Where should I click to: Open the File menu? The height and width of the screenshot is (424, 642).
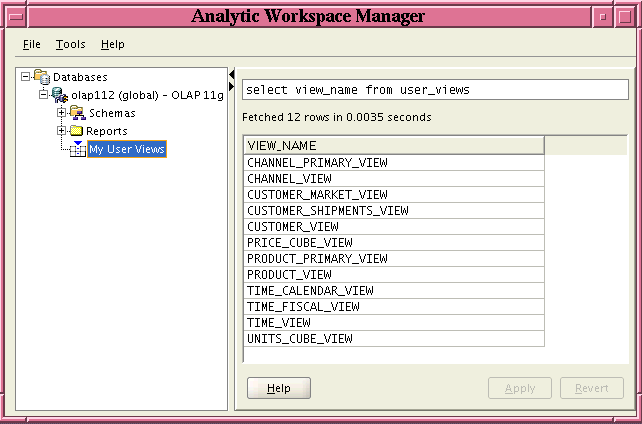(x=32, y=44)
